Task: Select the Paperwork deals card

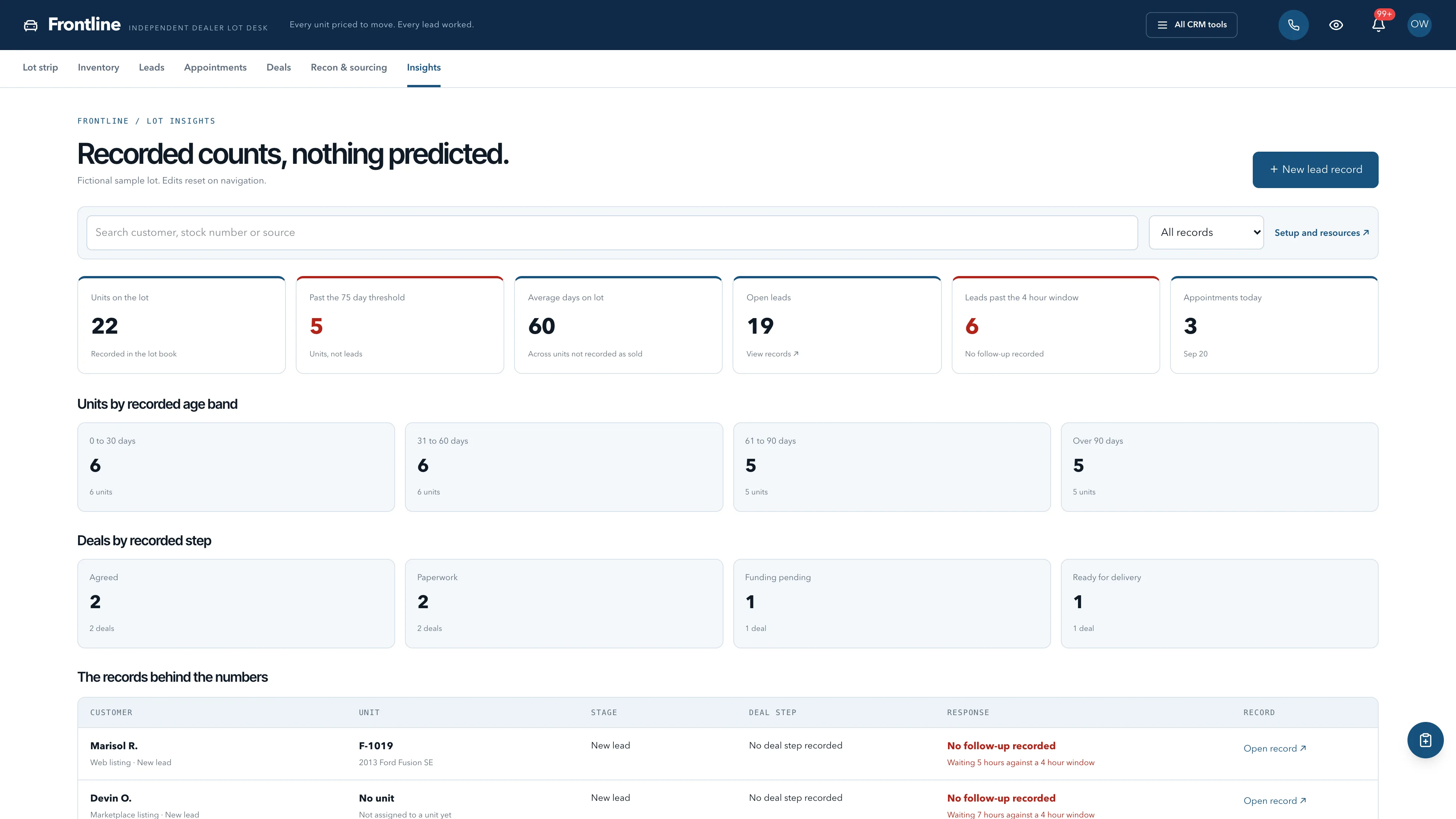Action: (564, 604)
